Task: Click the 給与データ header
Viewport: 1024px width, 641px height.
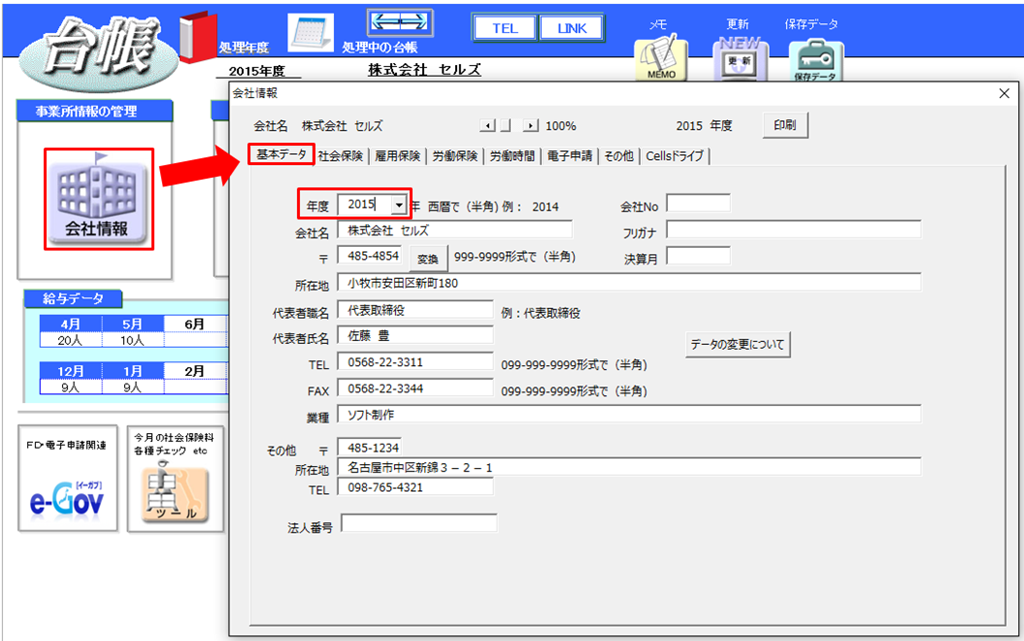Action: coord(73,299)
